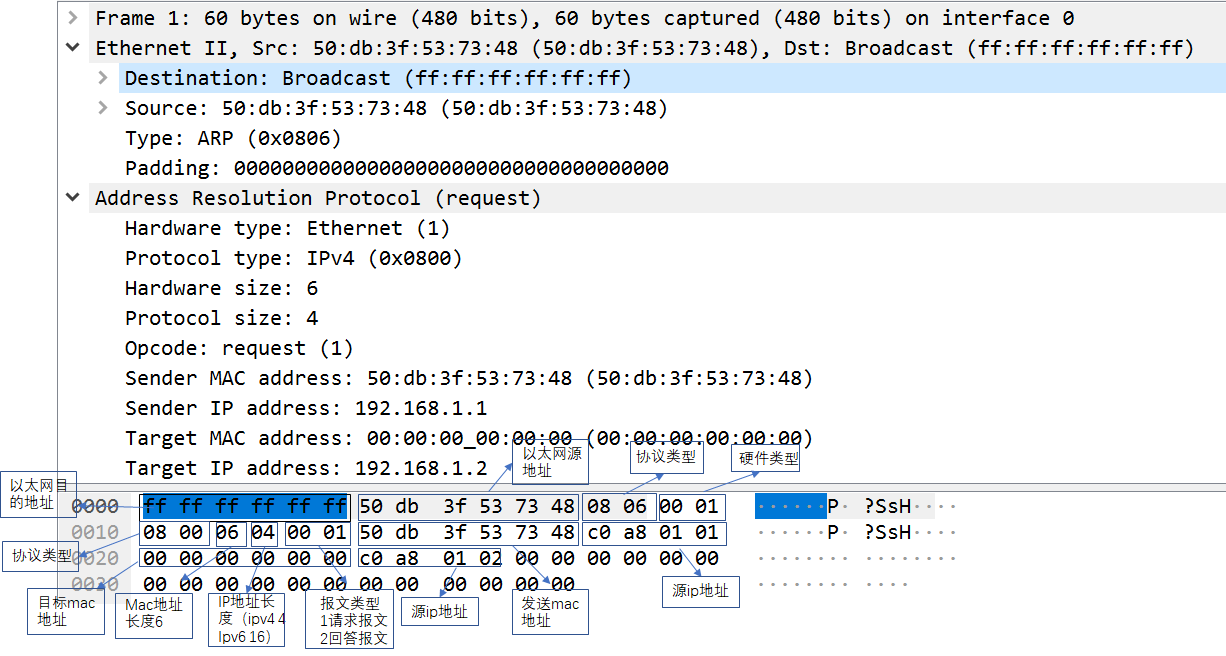The width and height of the screenshot is (1226, 656).
Task: Click the c0 a8 01 02 hex bytes
Action: pos(430,558)
